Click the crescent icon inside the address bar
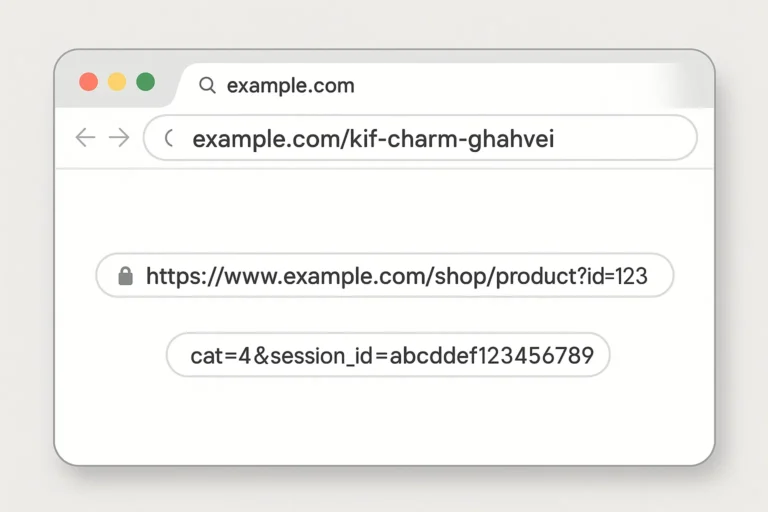 168,139
